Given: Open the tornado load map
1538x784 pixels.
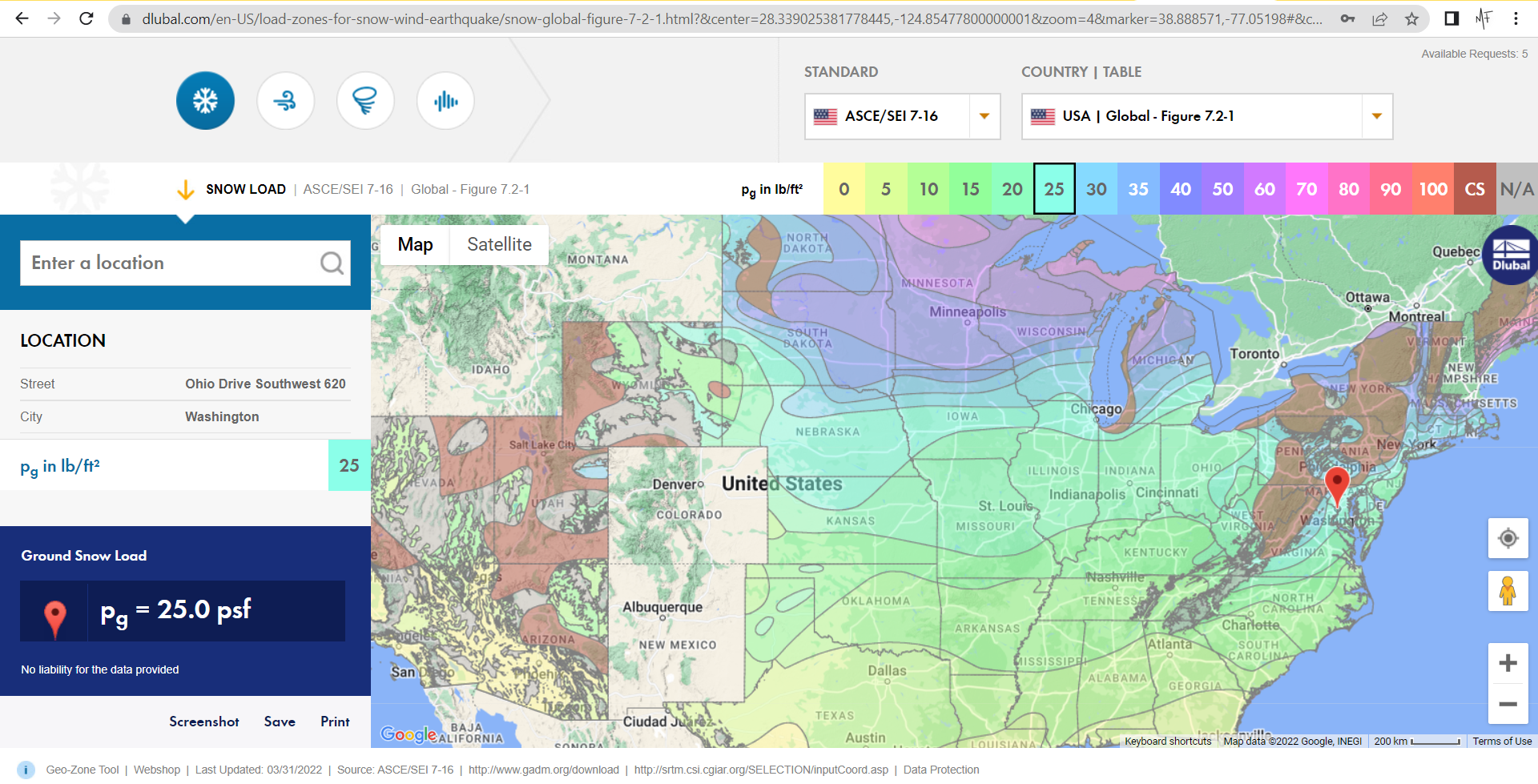Looking at the screenshot, I should pyautogui.click(x=365, y=100).
